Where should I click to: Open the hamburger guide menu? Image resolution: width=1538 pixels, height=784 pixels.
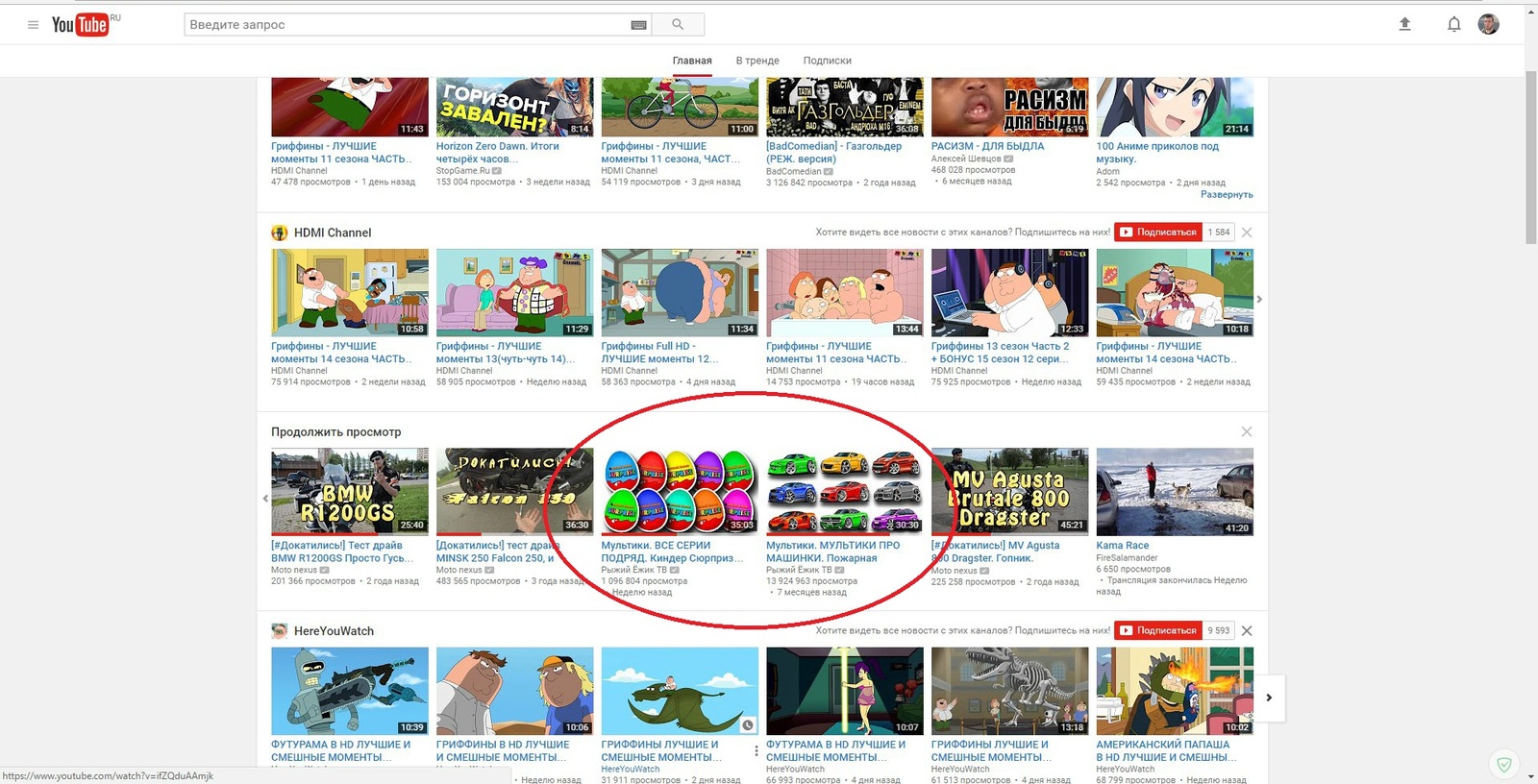33,25
